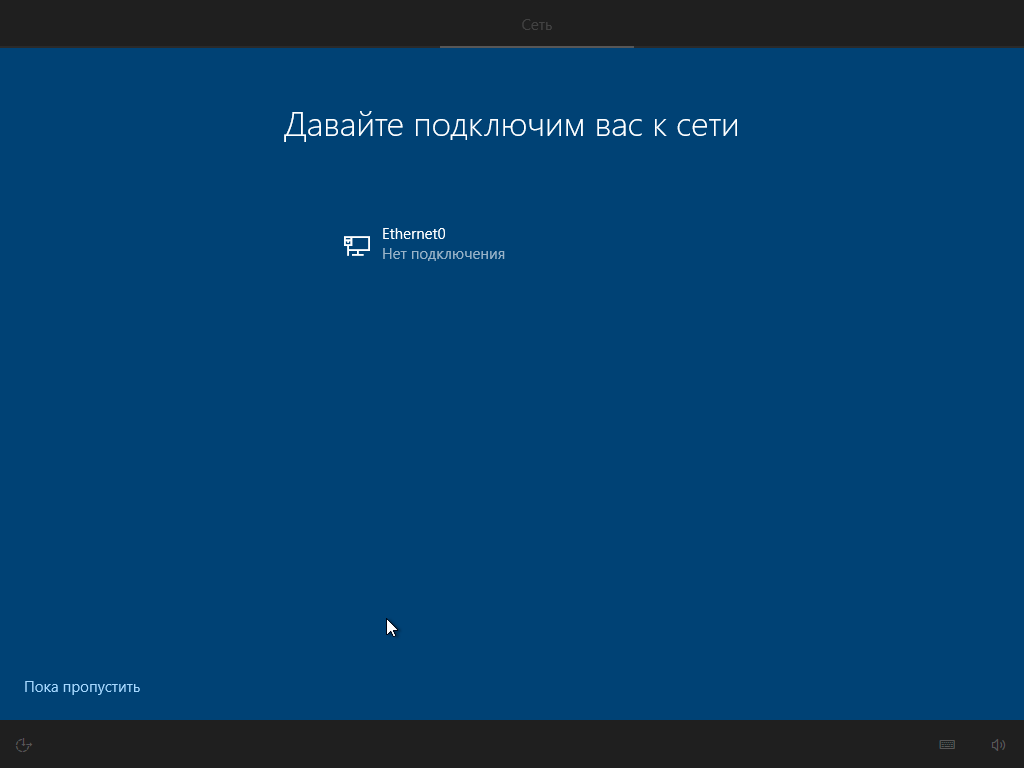This screenshot has width=1024, height=768.
Task: Switch to the "Сеть" tab
Action: point(537,24)
